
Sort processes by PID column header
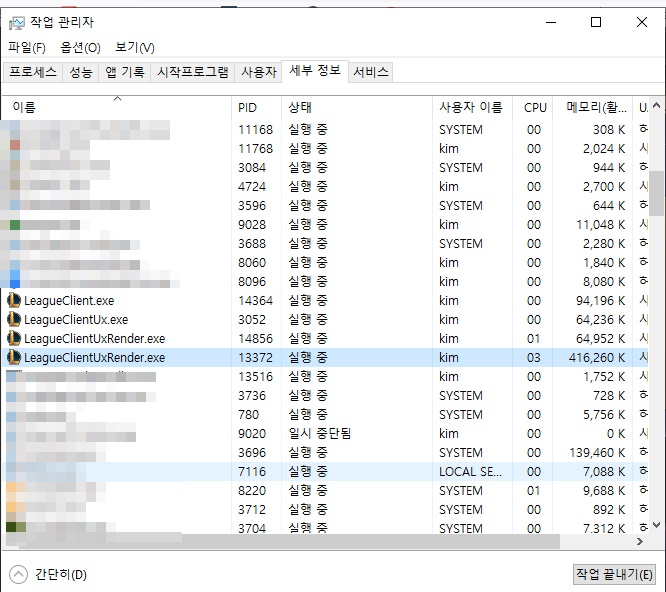pyautogui.click(x=248, y=107)
